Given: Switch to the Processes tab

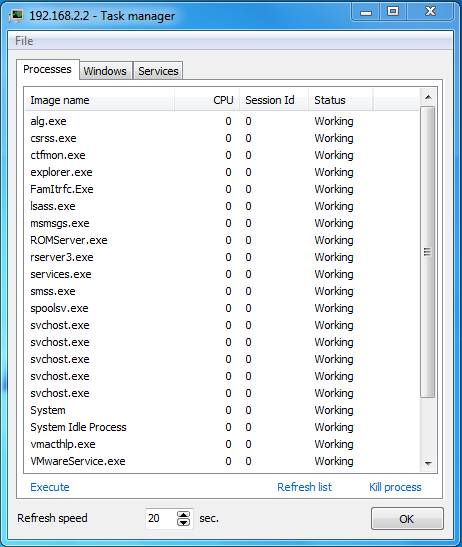Looking at the screenshot, I should point(47,69).
